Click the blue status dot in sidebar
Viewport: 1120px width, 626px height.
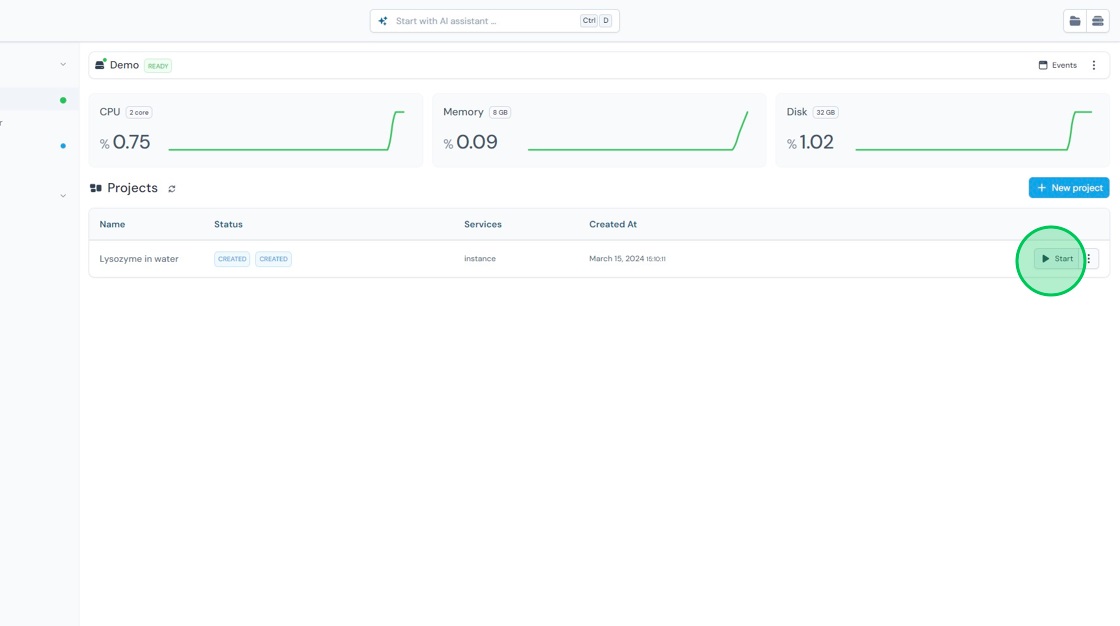[x=63, y=146]
